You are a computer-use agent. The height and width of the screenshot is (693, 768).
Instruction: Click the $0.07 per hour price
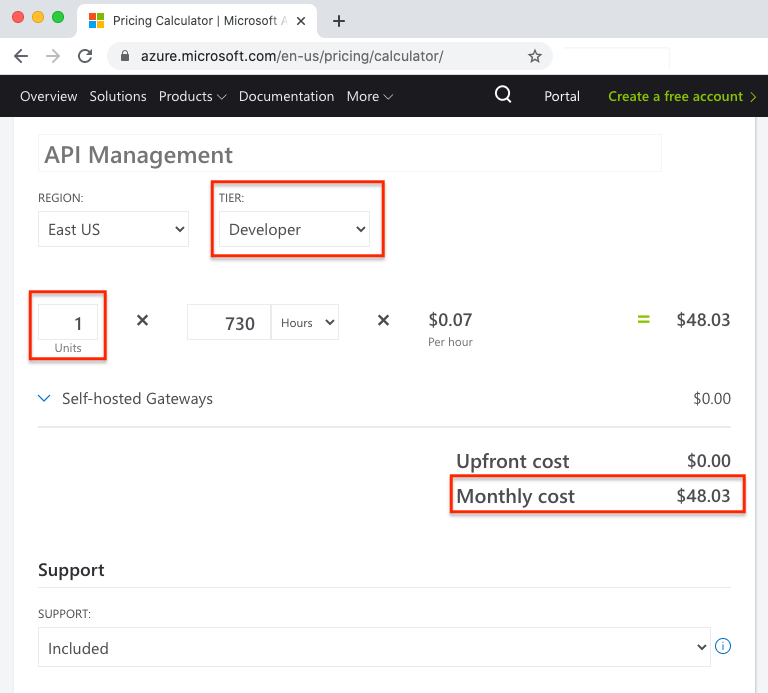coord(450,320)
